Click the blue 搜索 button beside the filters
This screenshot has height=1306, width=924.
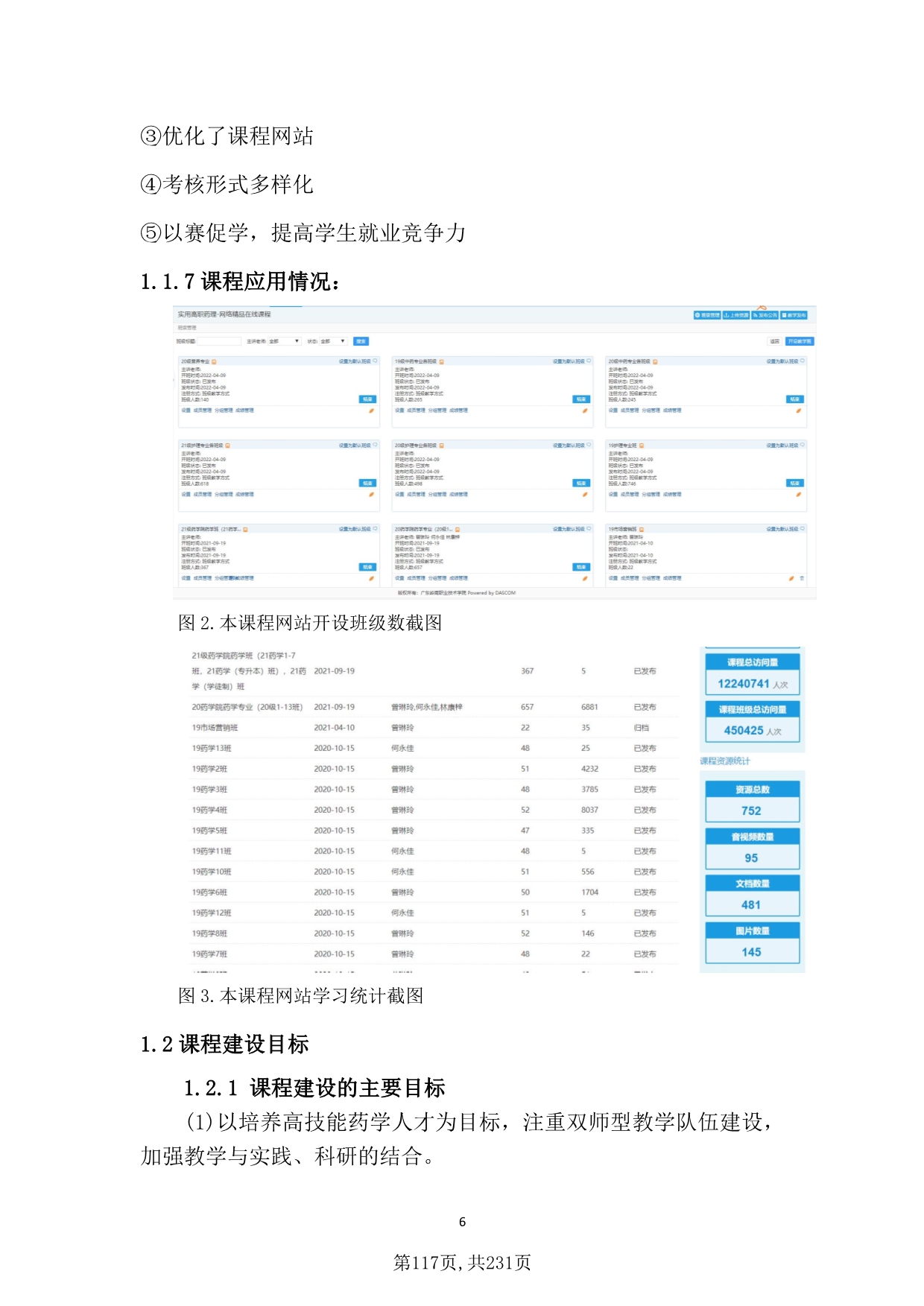[x=361, y=341]
